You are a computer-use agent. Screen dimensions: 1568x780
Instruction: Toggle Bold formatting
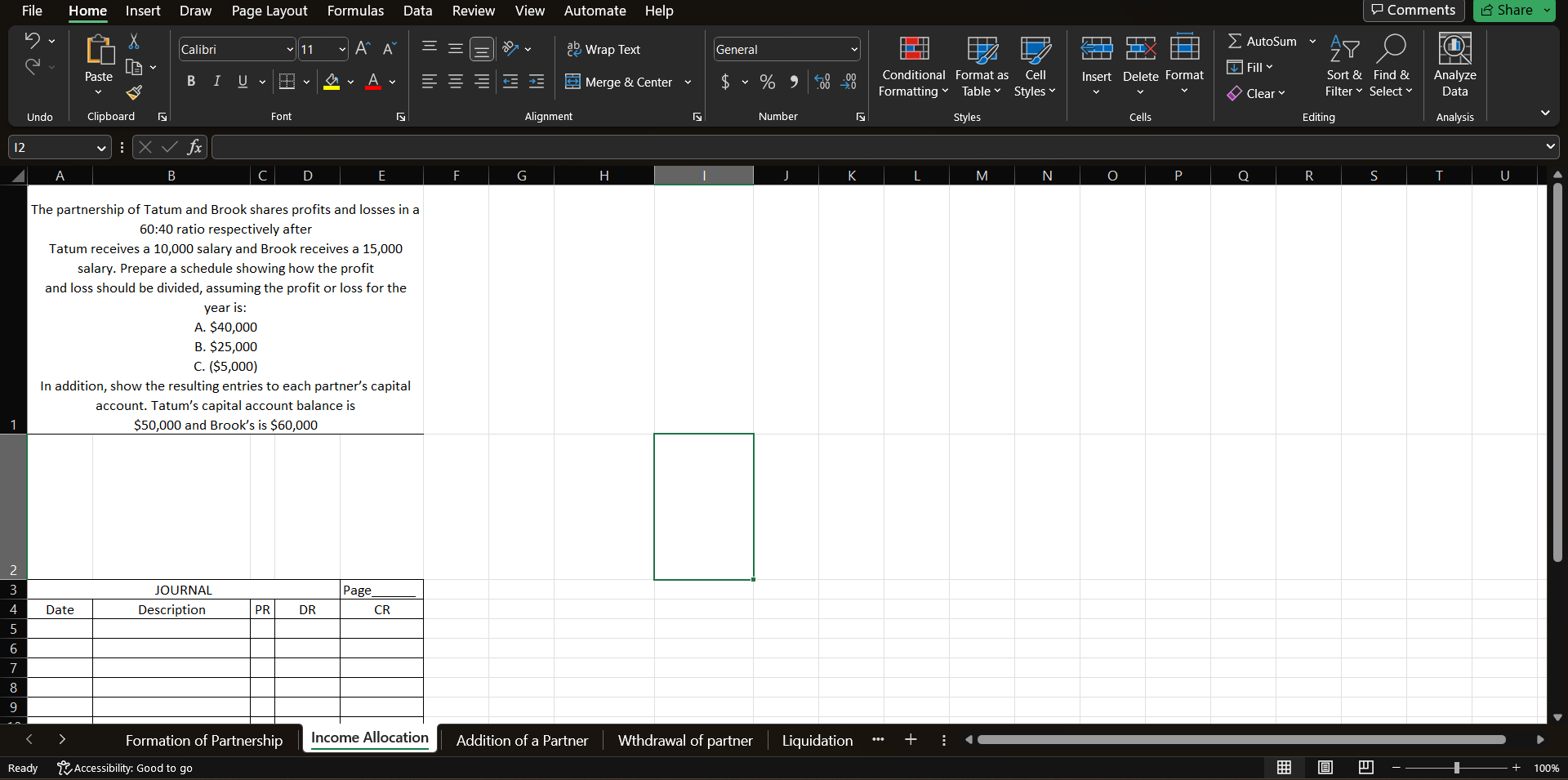click(x=191, y=82)
